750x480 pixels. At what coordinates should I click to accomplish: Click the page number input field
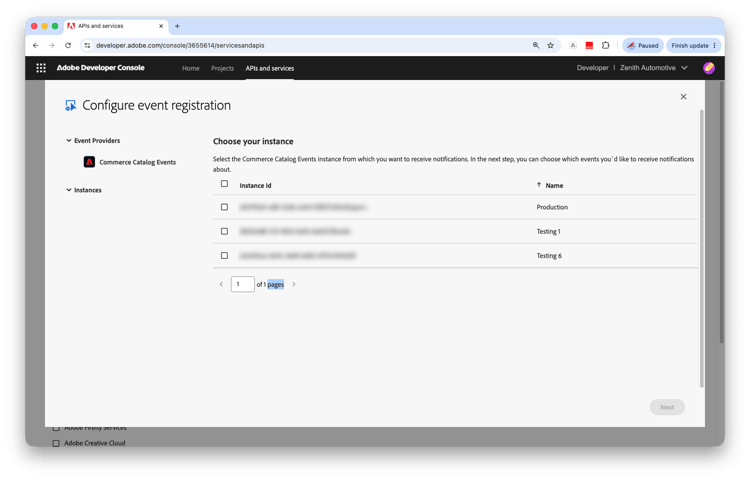tap(243, 284)
